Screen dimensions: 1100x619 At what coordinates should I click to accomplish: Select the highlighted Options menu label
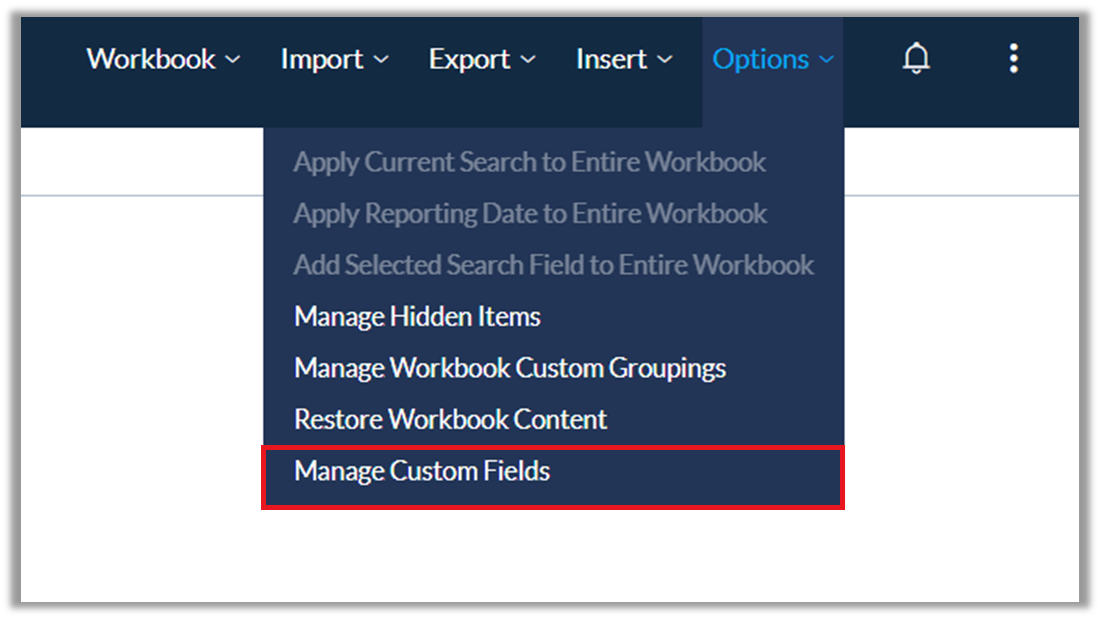[760, 60]
